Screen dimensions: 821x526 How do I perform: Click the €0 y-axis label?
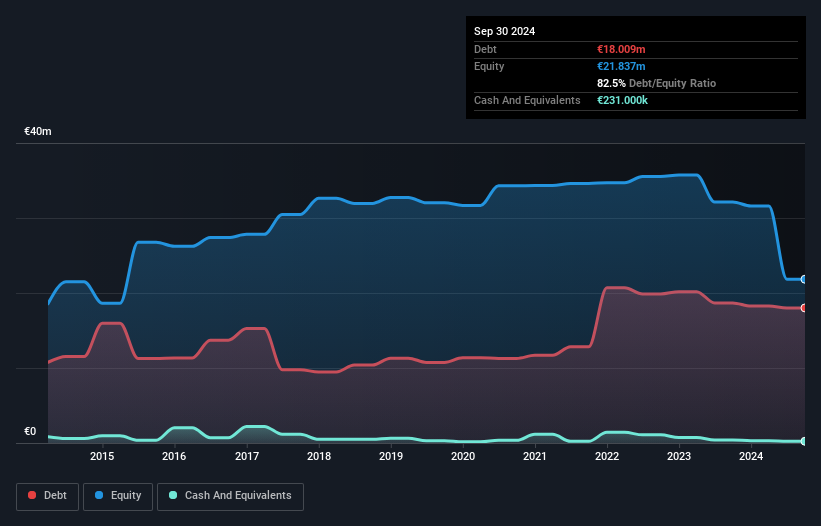(30, 431)
